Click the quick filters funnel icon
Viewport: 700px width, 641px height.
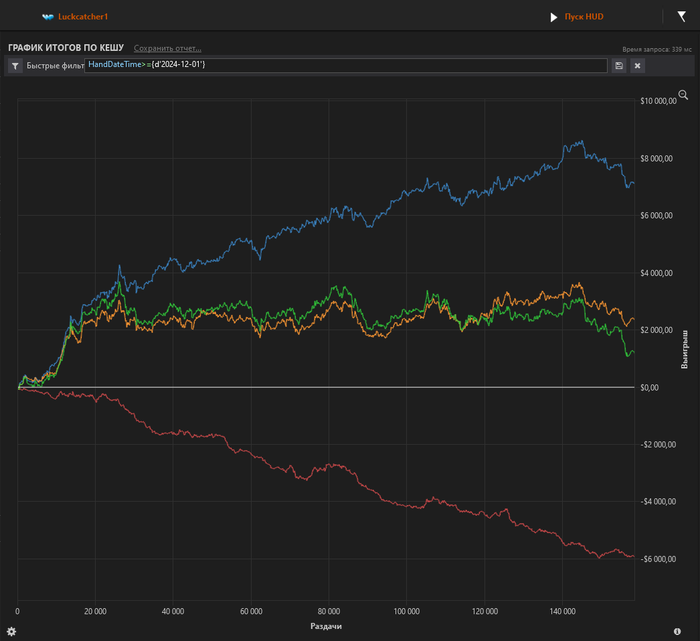coord(15,66)
